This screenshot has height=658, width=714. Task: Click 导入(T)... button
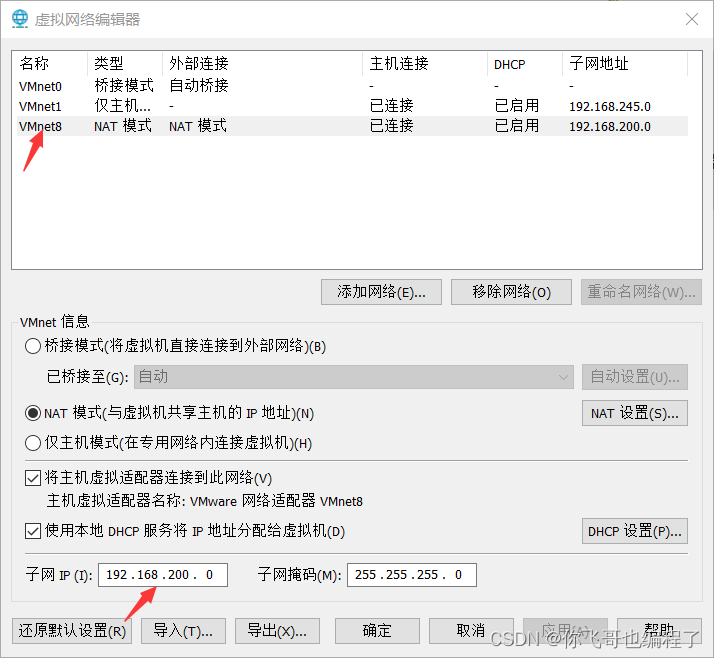pyautogui.click(x=183, y=631)
